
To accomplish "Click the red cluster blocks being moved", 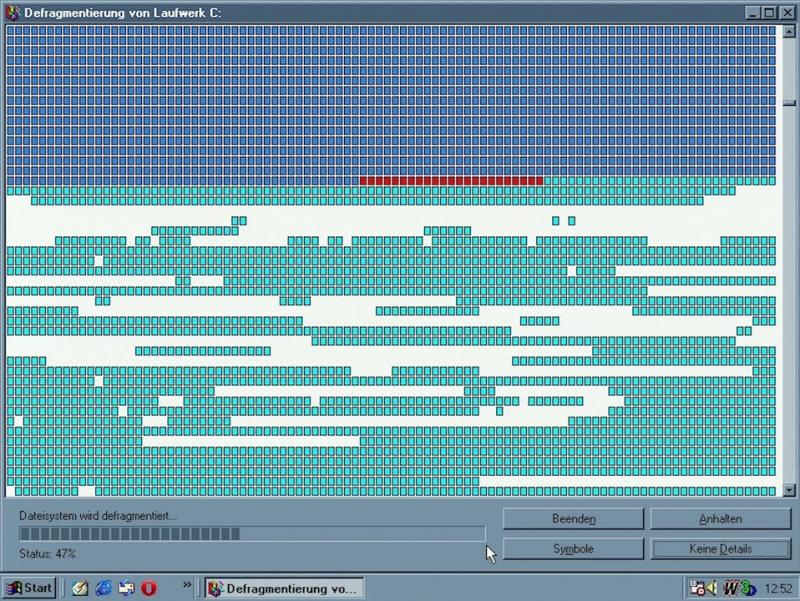I will coord(450,181).
